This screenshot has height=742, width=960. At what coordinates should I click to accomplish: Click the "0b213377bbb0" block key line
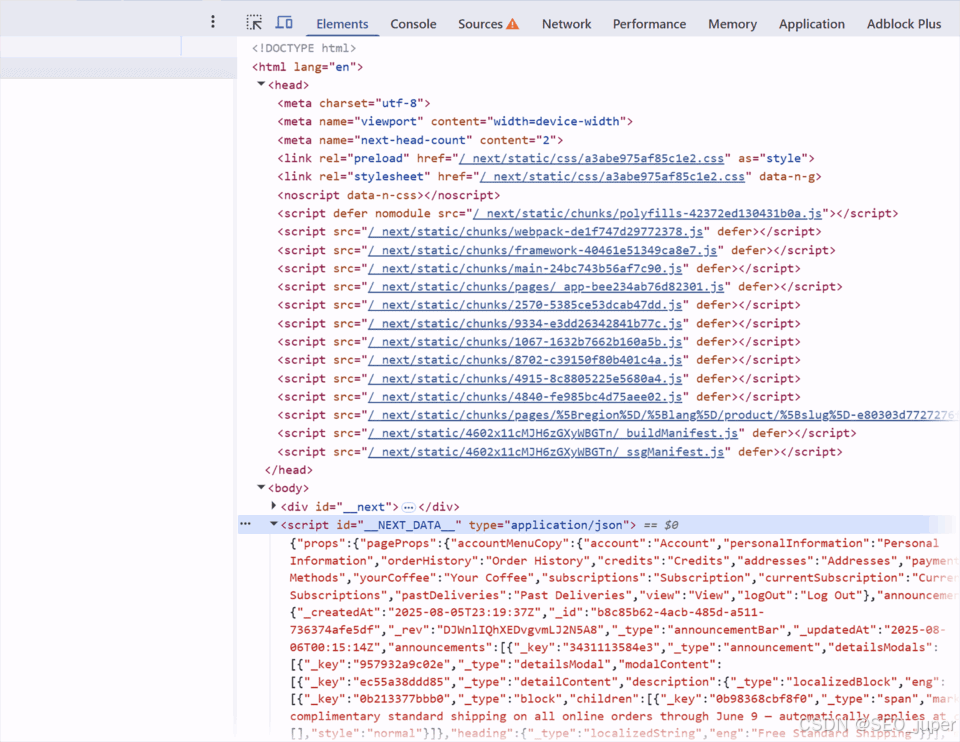point(622,699)
